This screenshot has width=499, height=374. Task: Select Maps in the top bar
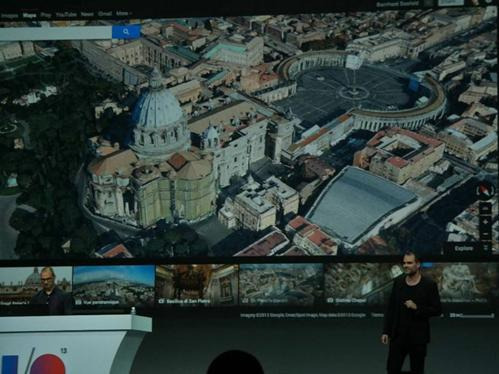click(30, 15)
